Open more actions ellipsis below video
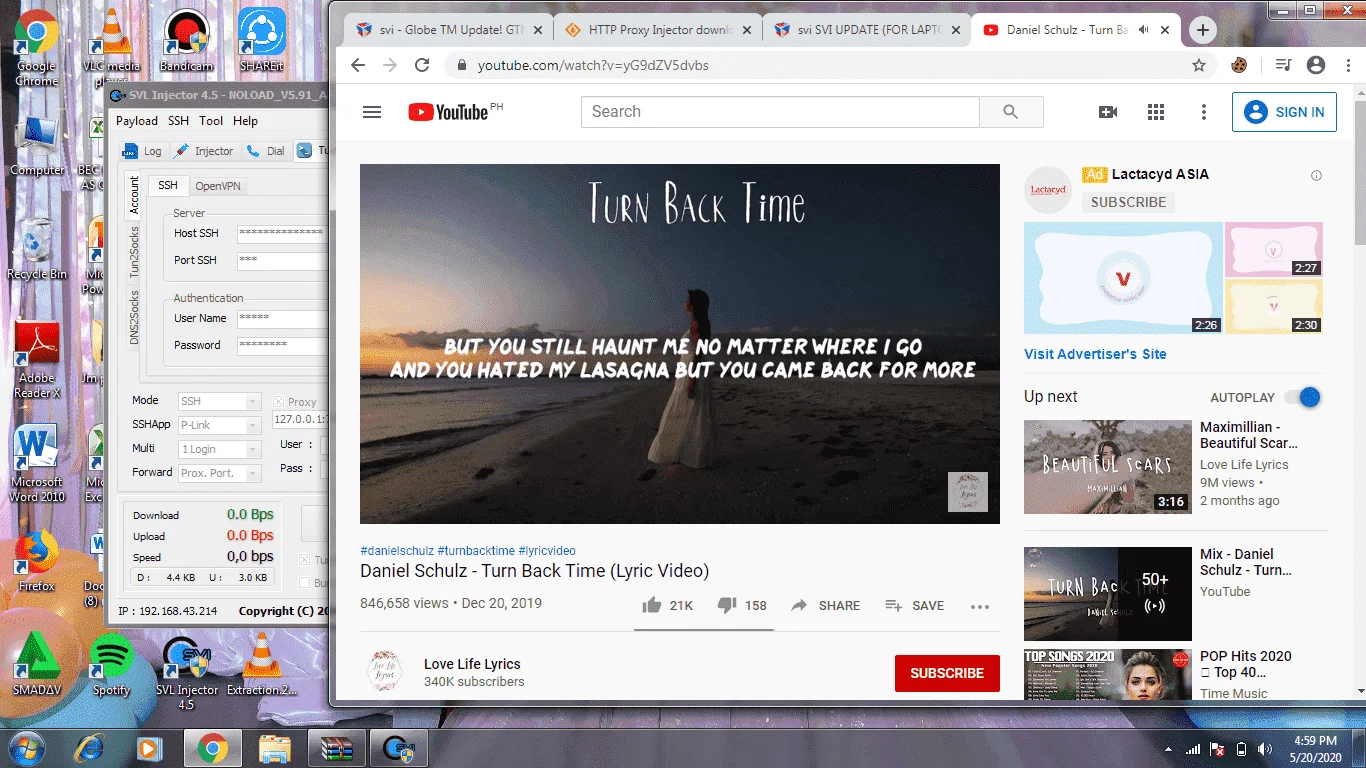The height and width of the screenshot is (768, 1366). [x=980, y=606]
